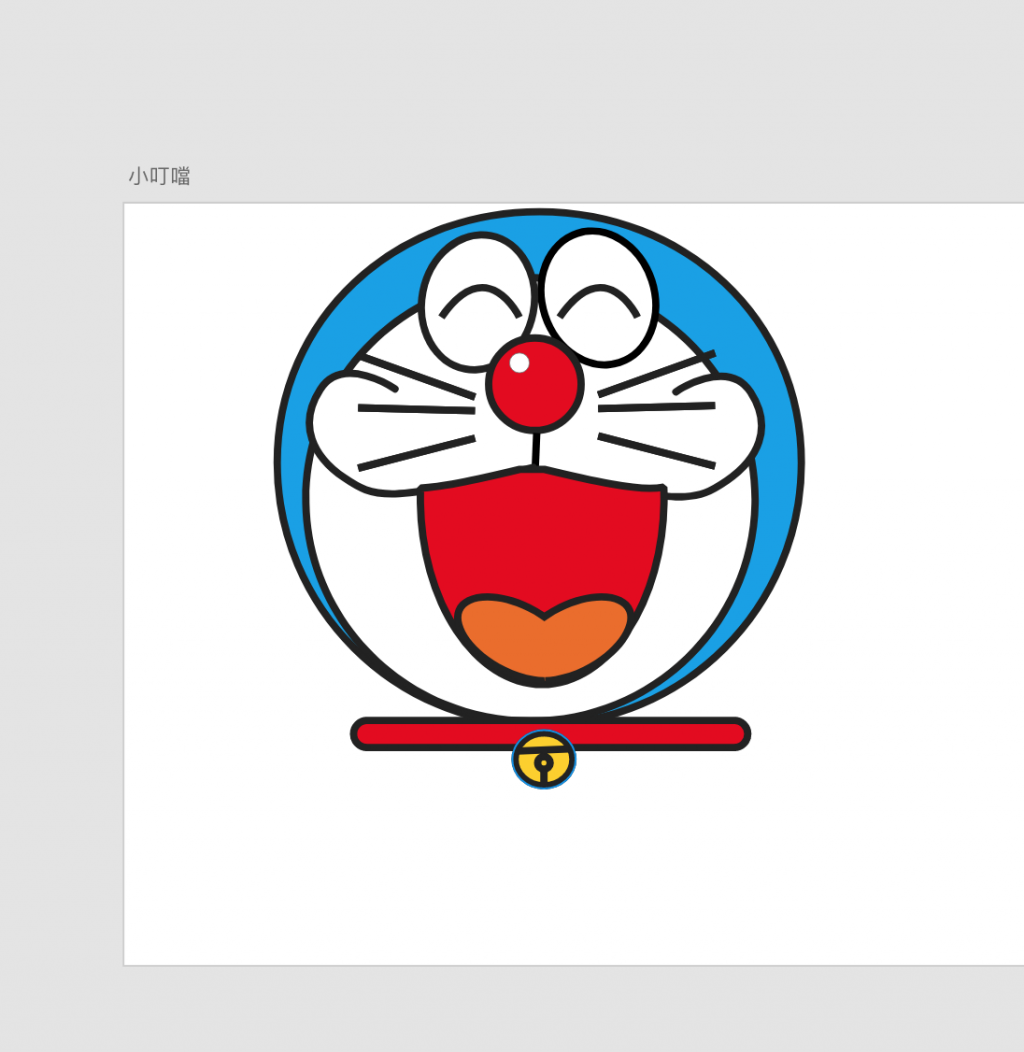Select the artboard title 小叮噹
Viewport: 1024px width, 1052px height.
[160, 176]
